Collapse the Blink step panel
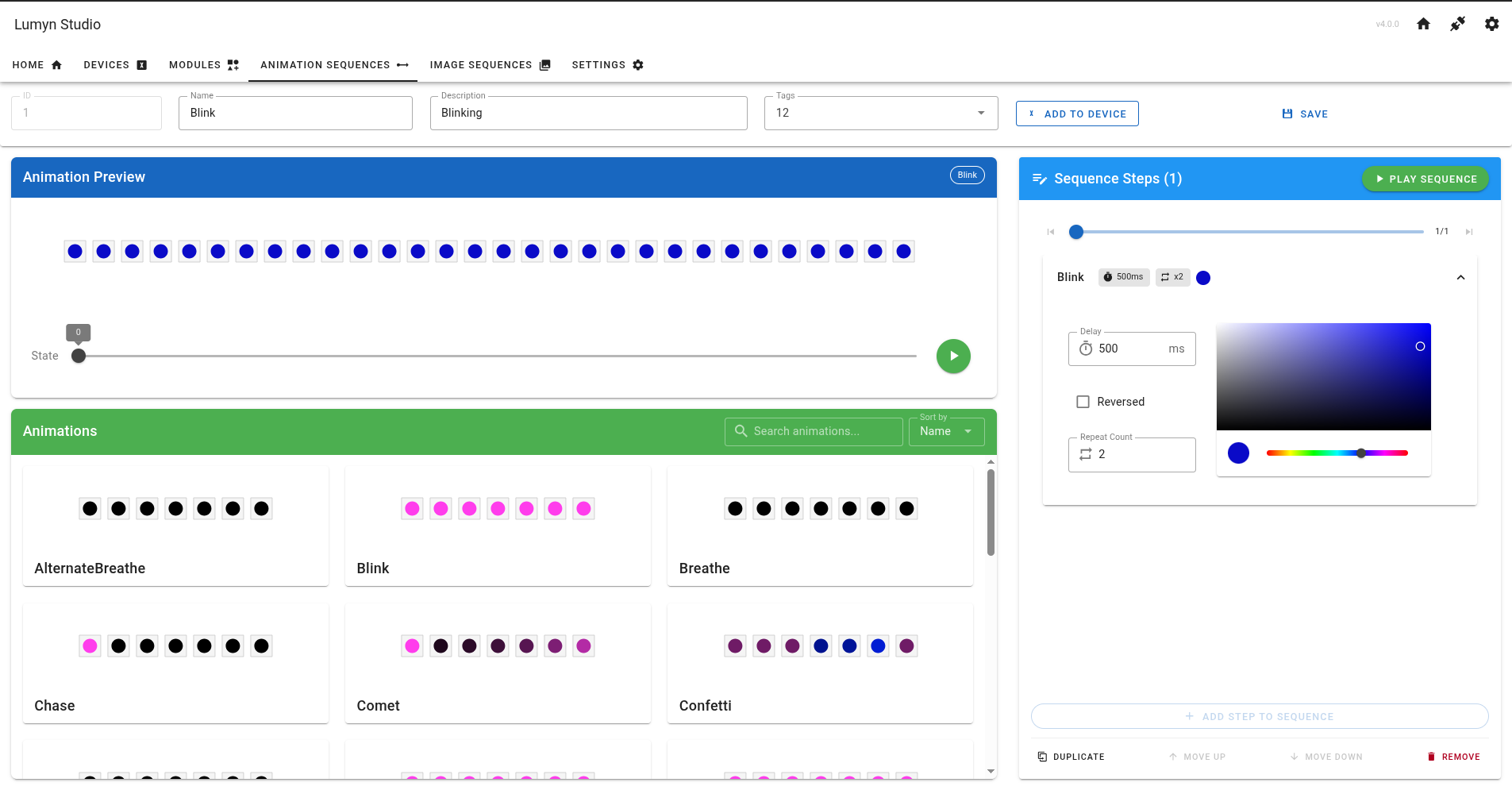 pyautogui.click(x=1460, y=277)
